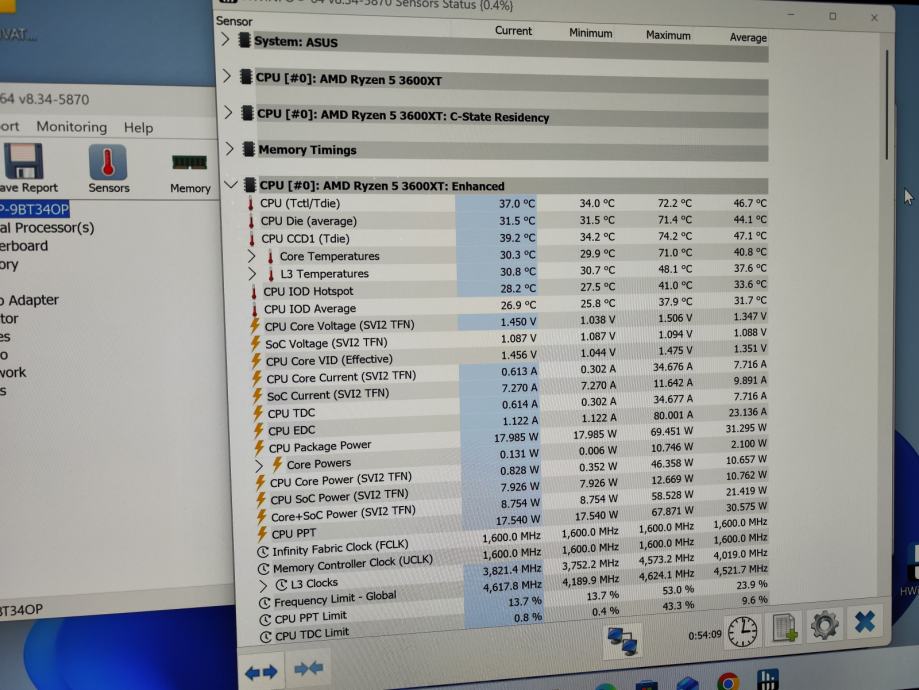Click the Current column header

513,30
